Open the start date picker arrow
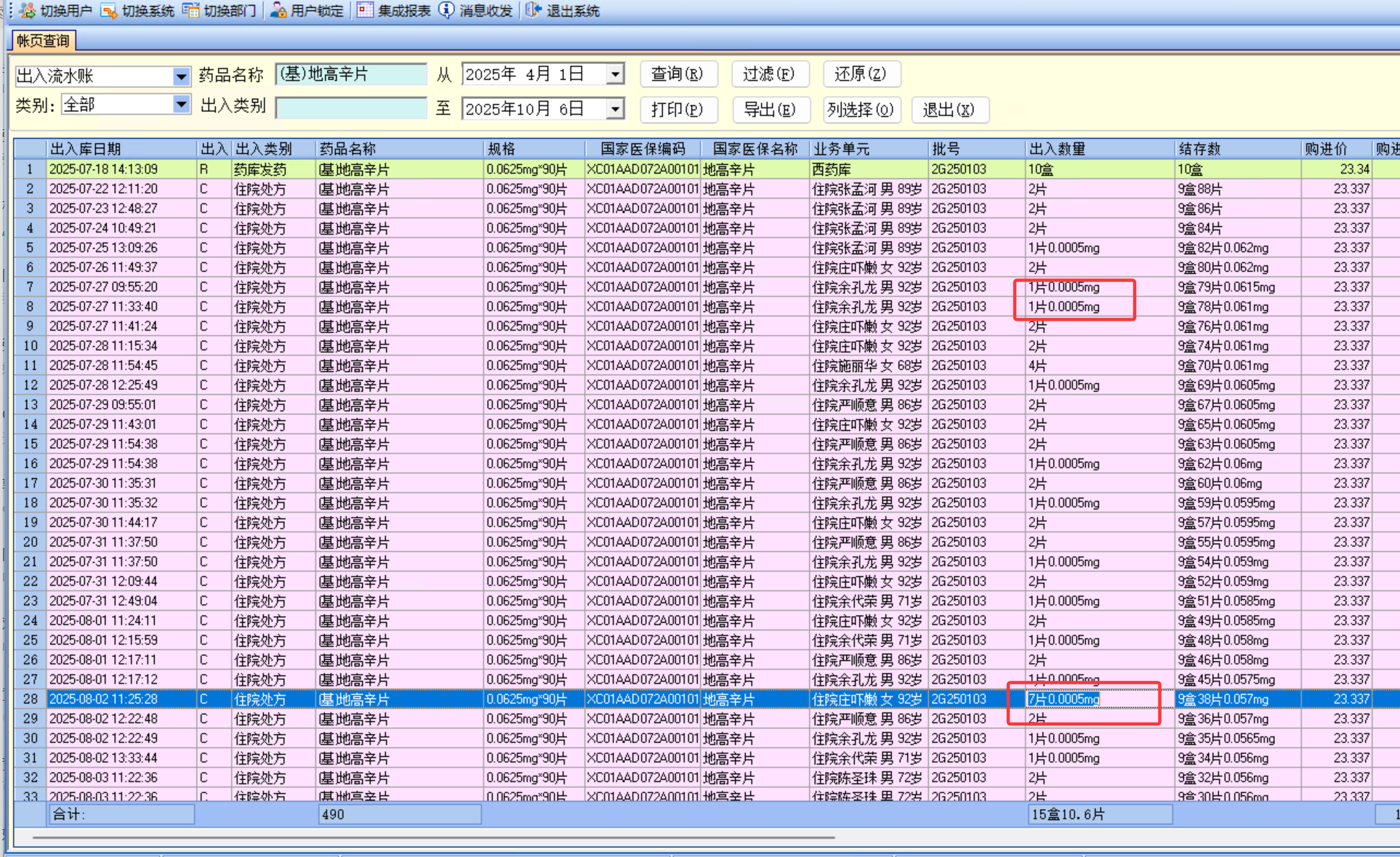This screenshot has height=857, width=1400. click(x=615, y=74)
